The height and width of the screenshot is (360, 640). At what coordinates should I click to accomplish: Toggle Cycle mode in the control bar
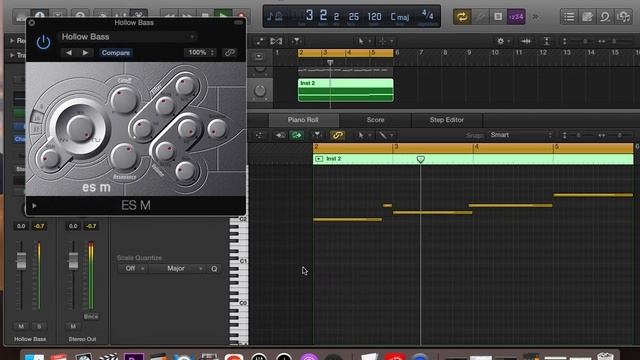click(462, 17)
